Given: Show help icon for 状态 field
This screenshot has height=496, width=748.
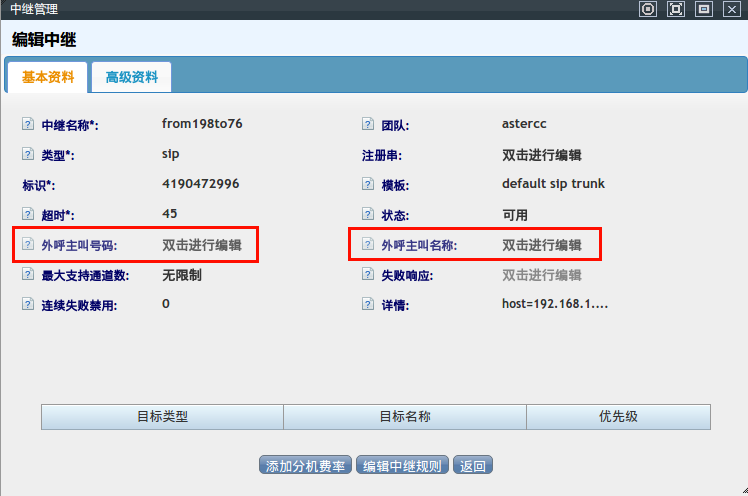Looking at the screenshot, I should click(368, 215).
